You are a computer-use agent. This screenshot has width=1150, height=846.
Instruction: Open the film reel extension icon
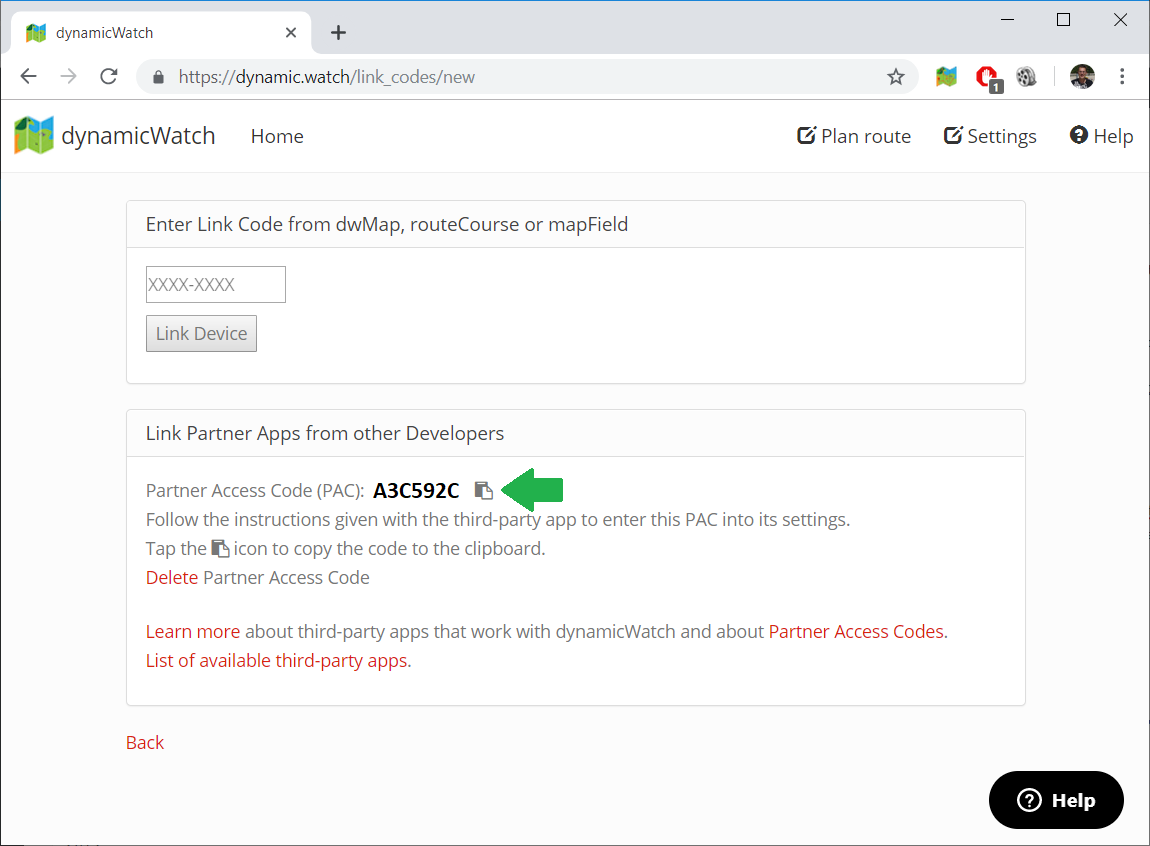(x=1026, y=77)
